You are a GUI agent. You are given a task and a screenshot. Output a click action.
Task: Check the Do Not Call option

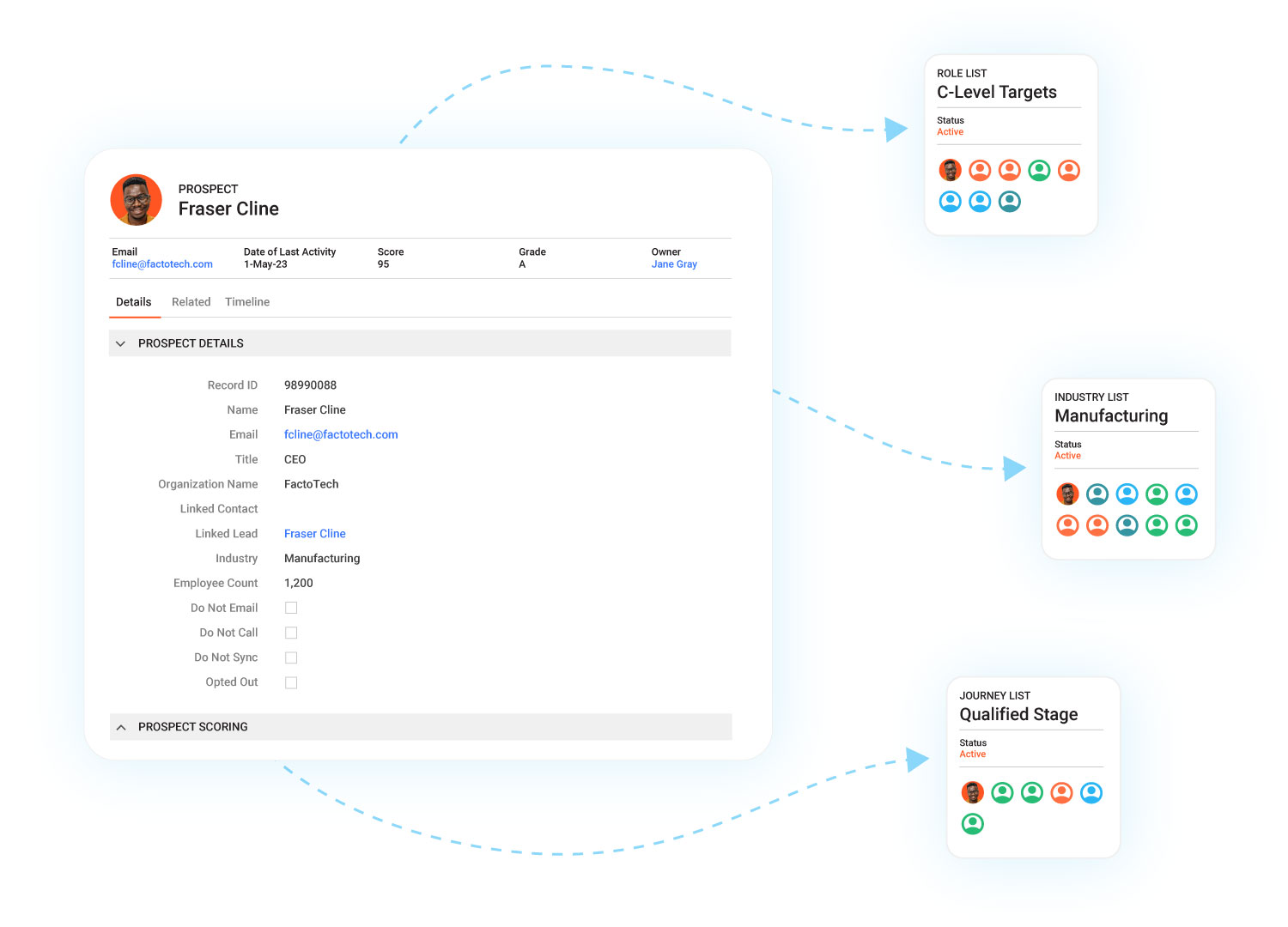point(291,632)
